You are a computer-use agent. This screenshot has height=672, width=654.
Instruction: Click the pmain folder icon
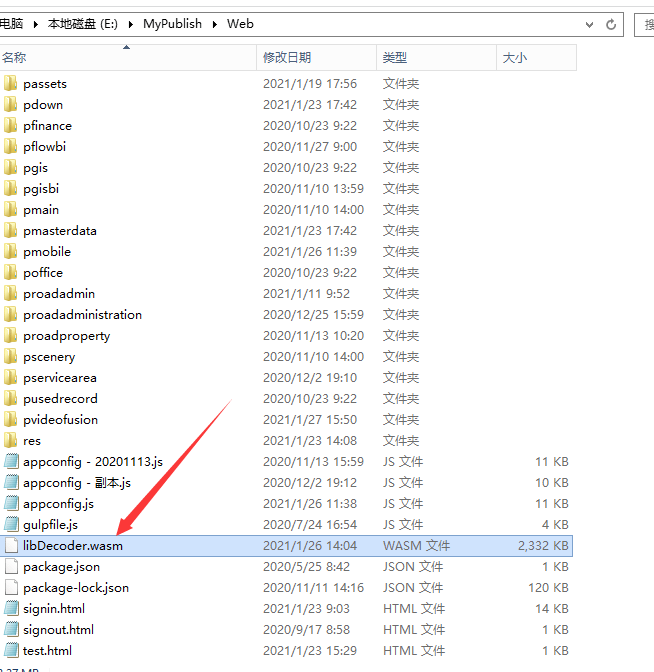point(10,210)
